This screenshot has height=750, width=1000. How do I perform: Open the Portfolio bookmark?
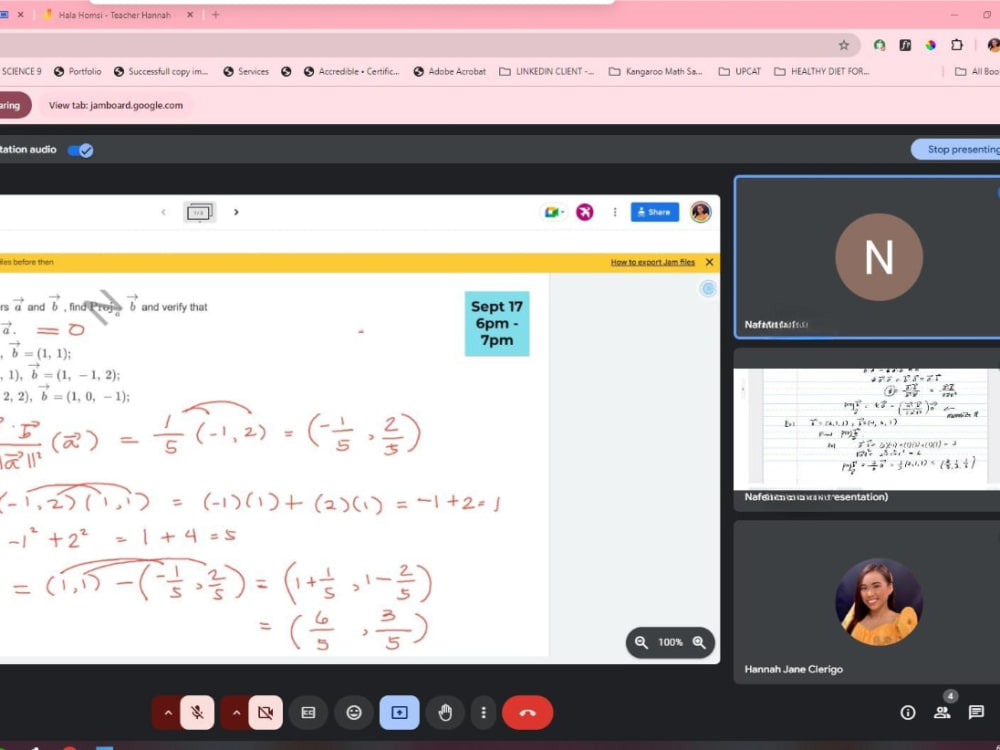click(78, 71)
